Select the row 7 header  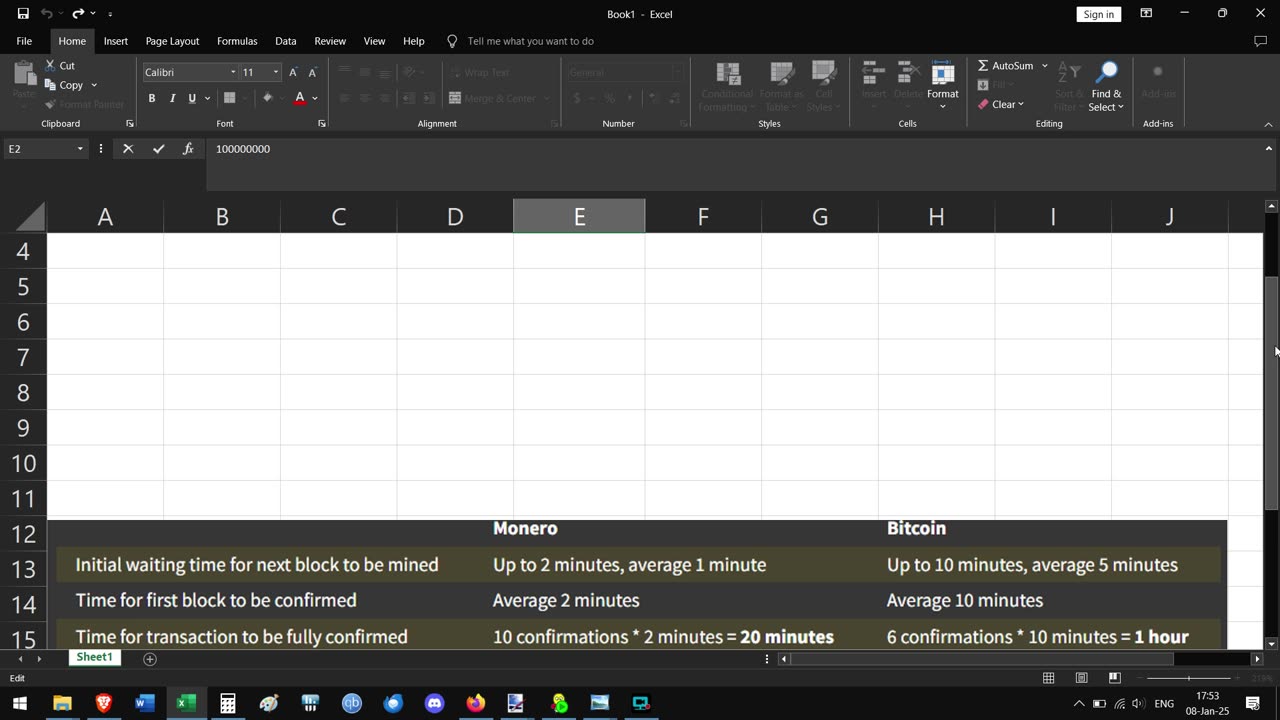coord(23,357)
